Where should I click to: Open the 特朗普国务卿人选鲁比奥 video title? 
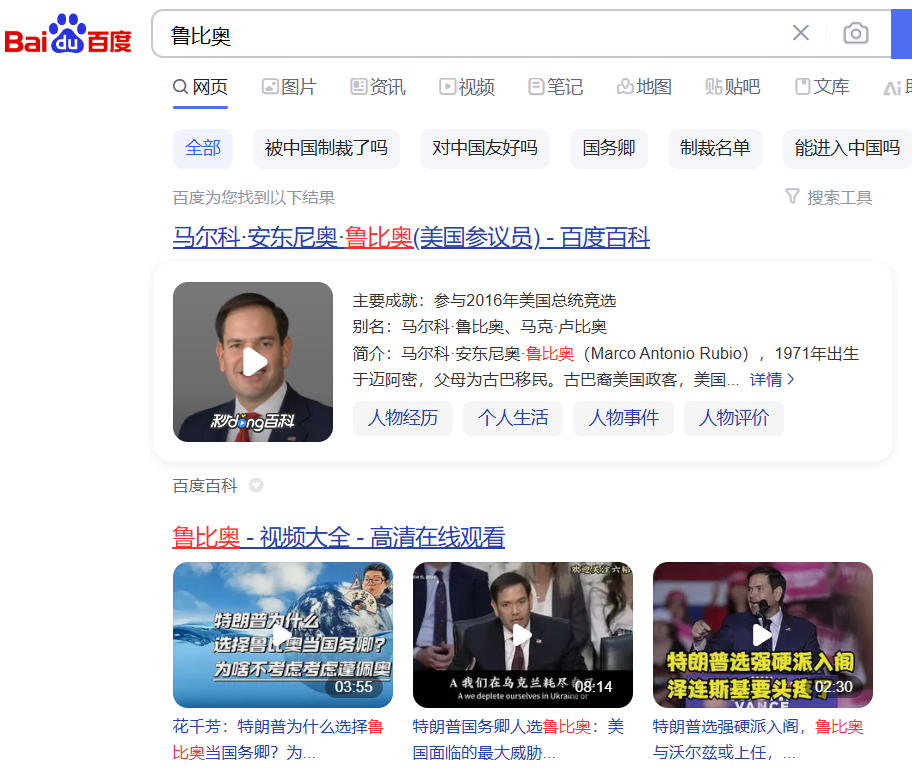518,739
